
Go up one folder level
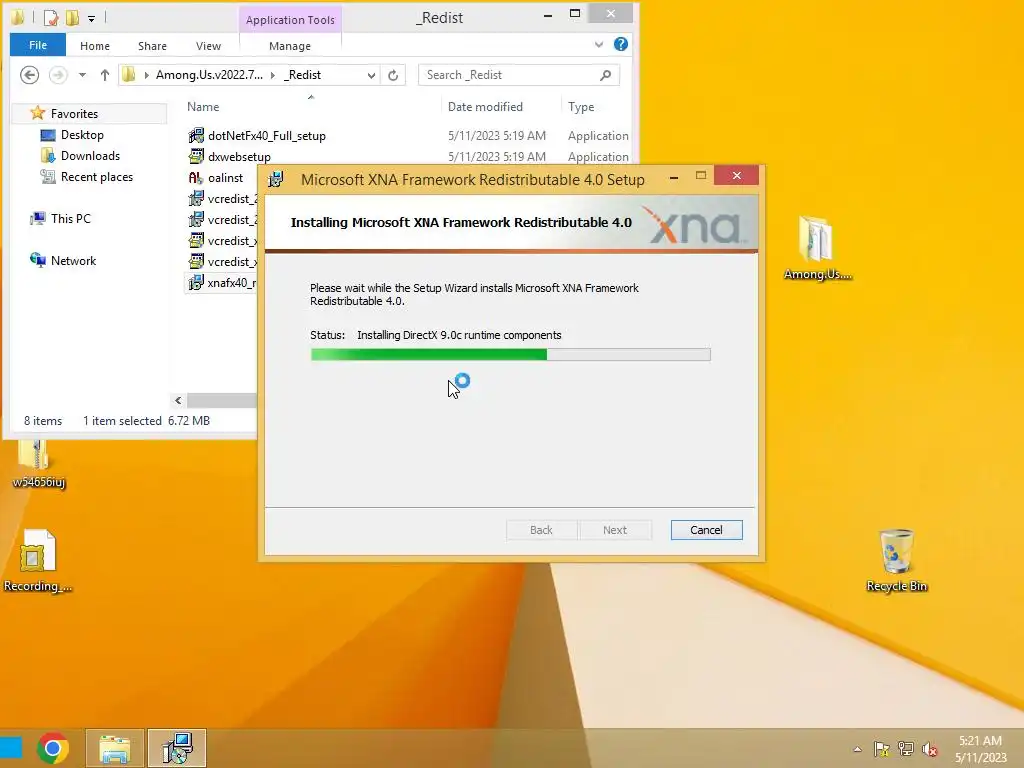pyautogui.click(x=104, y=75)
